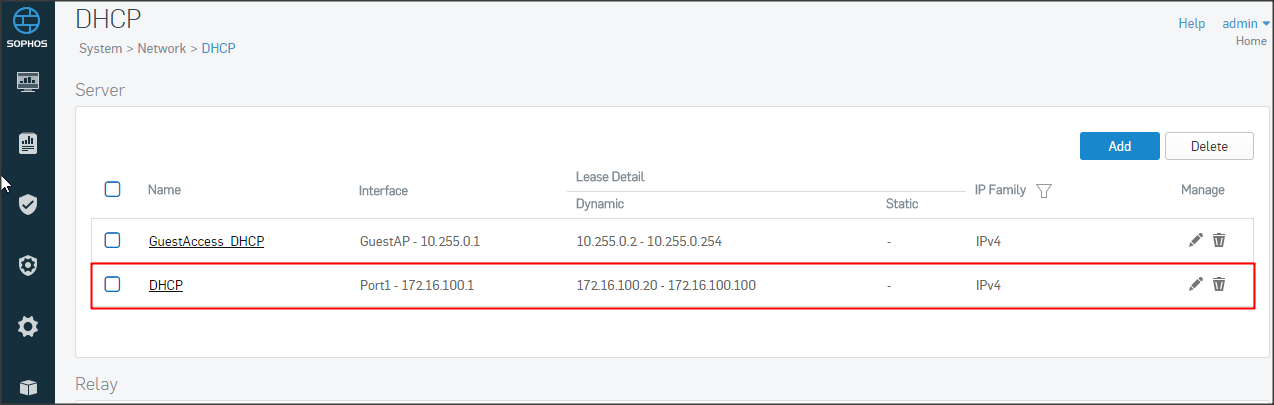
Task: Check the GuestAccess_DHCP row checkbox
Action: click(x=113, y=240)
